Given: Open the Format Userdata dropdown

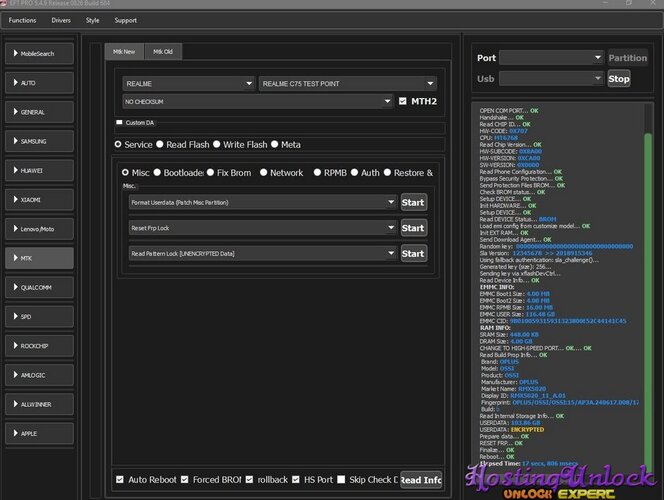Looking at the screenshot, I should pos(263,202).
